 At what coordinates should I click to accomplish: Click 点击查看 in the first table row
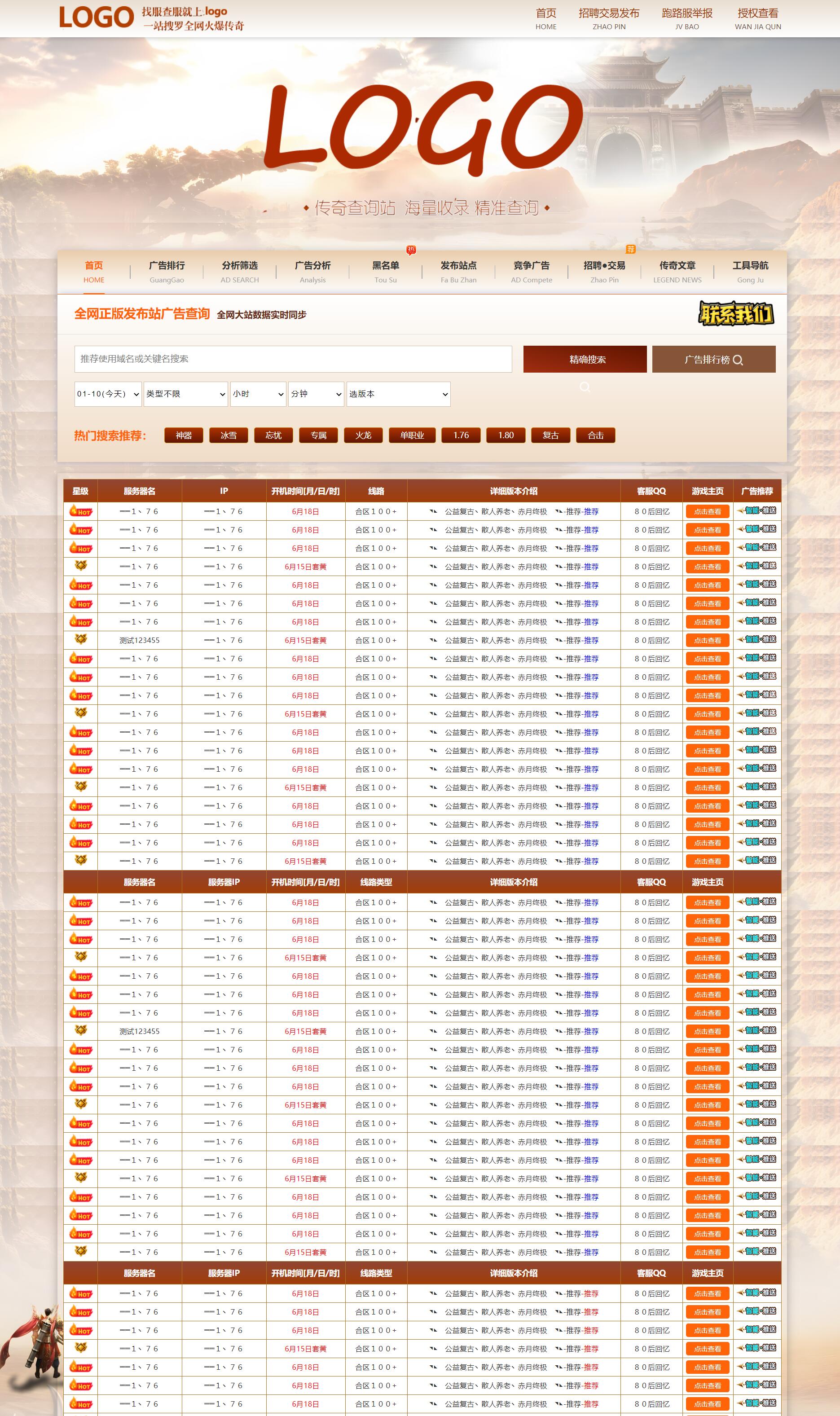[707, 512]
